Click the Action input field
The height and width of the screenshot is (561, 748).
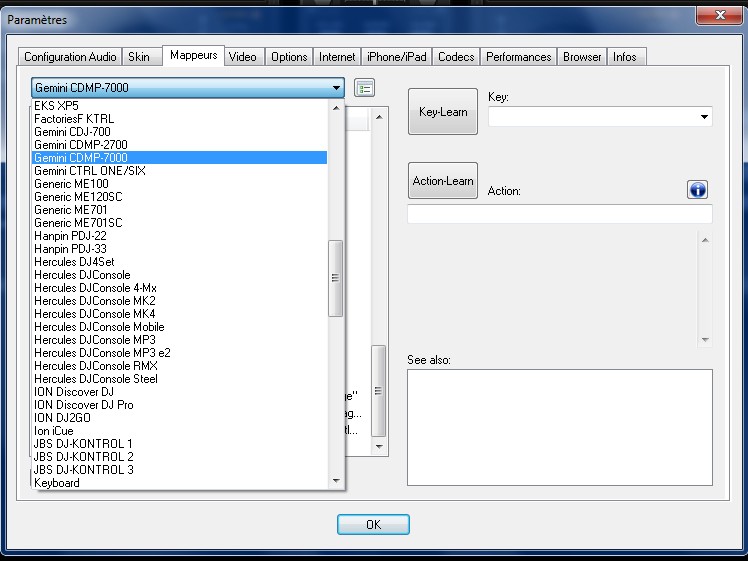[x=560, y=214]
